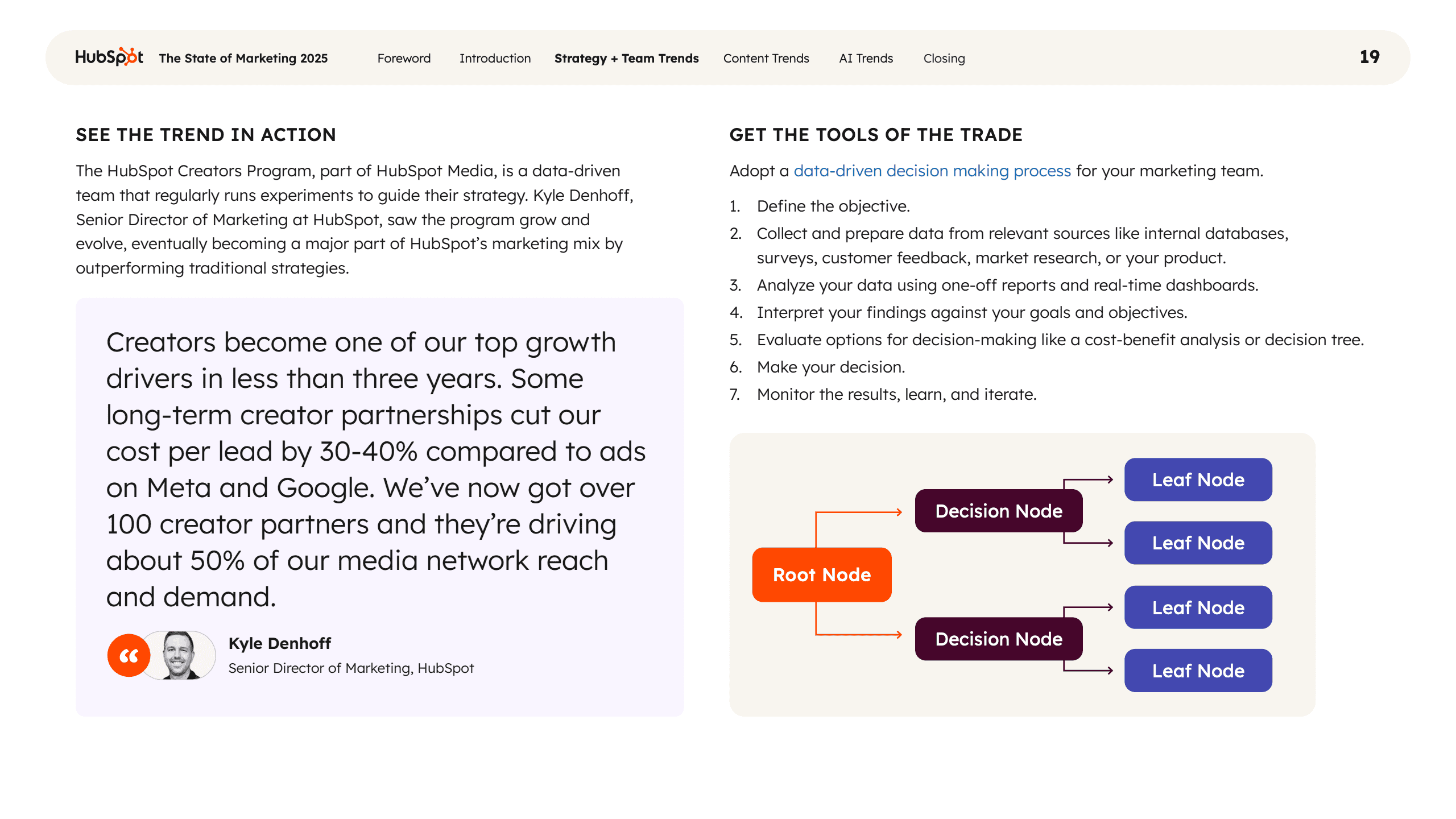
Task: Click the second Leaf Node from top
Action: (x=1198, y=543)
